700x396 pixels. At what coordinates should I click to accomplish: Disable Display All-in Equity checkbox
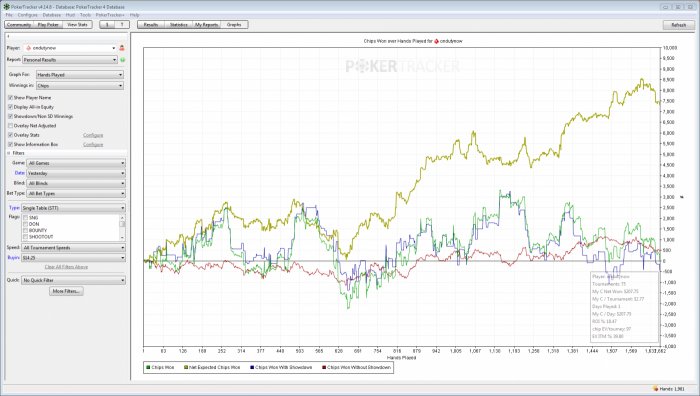10,107
